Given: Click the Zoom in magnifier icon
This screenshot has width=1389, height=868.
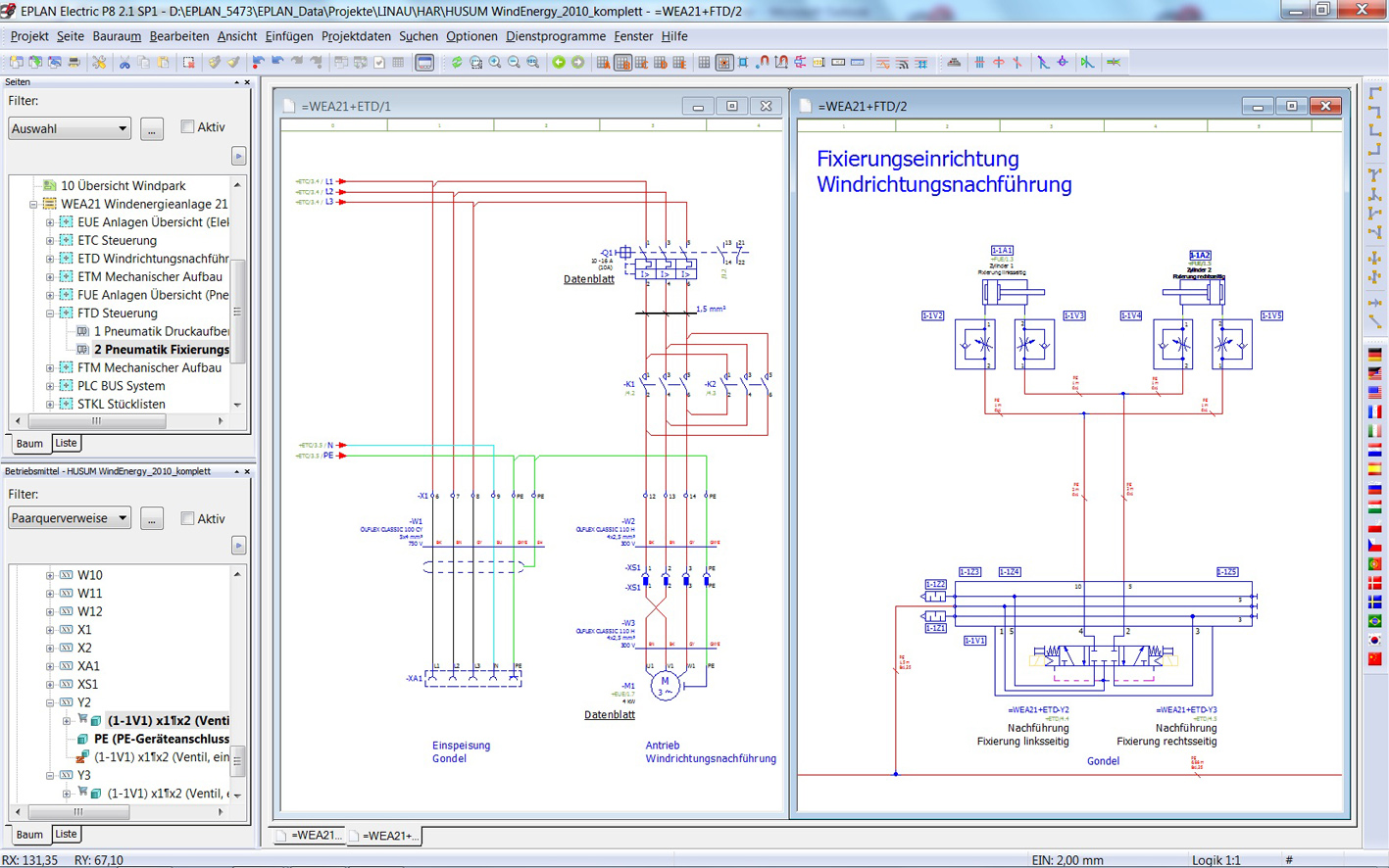Looking at the screenshot, I should (x=495, y=63).
